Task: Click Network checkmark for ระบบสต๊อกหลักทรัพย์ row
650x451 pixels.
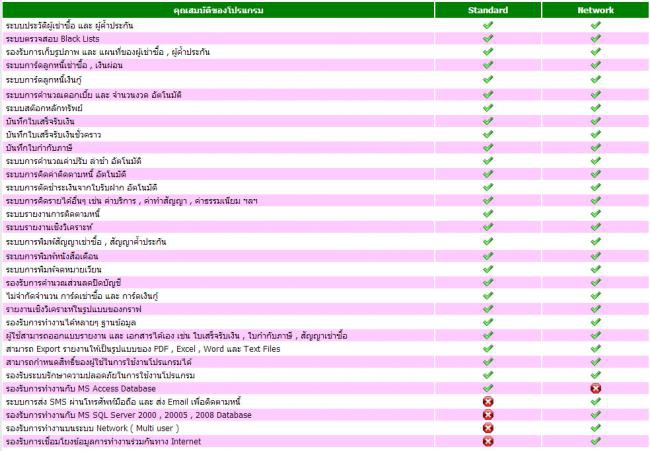Action: 596,108
